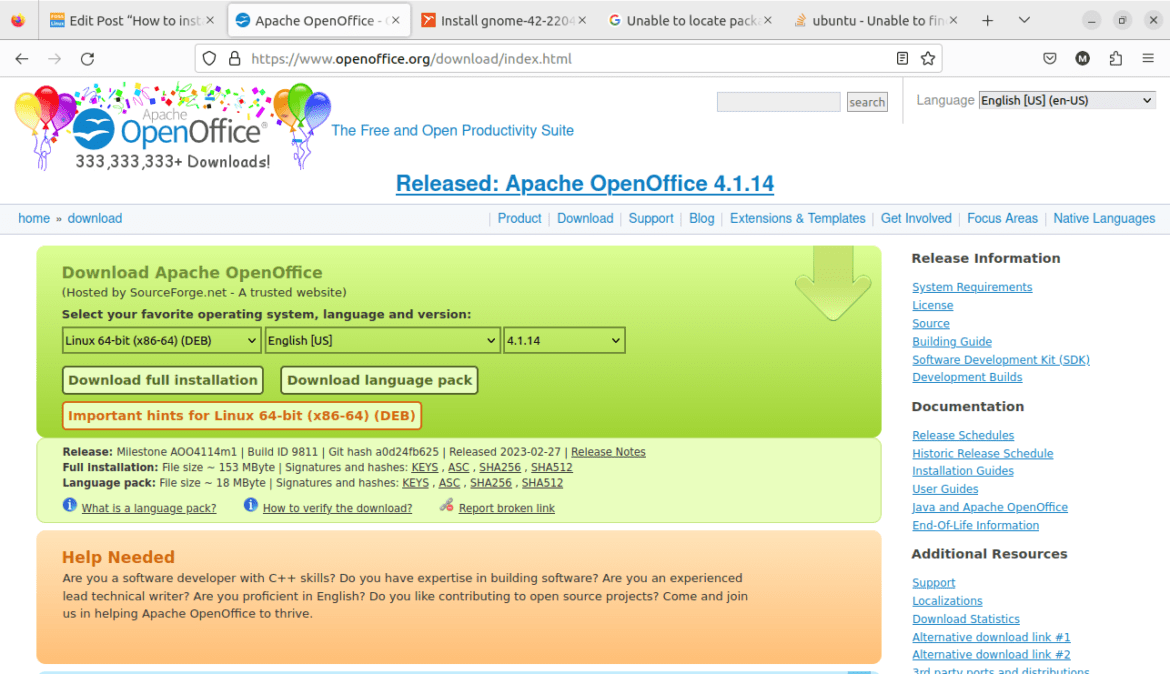Save the page to Pocket
The image size is (1170, 674).
click(1050, 58)
